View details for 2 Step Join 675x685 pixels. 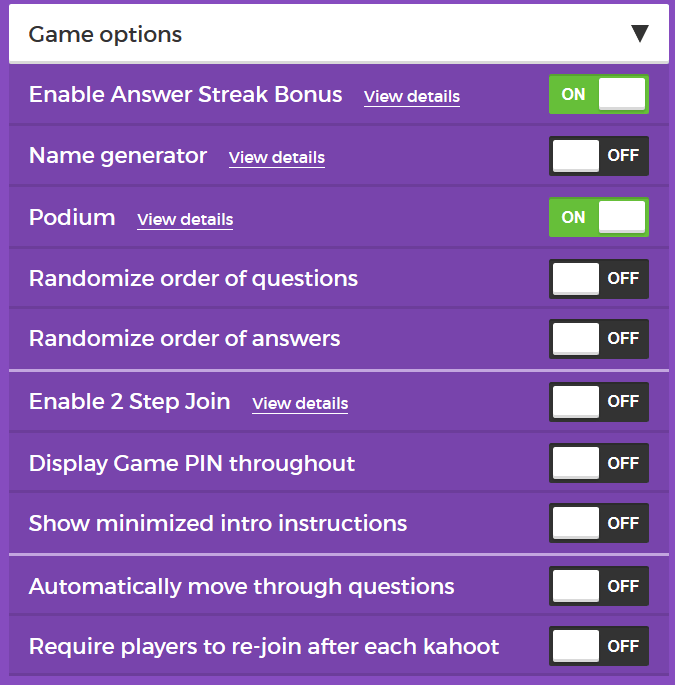(x=300, y=404)
